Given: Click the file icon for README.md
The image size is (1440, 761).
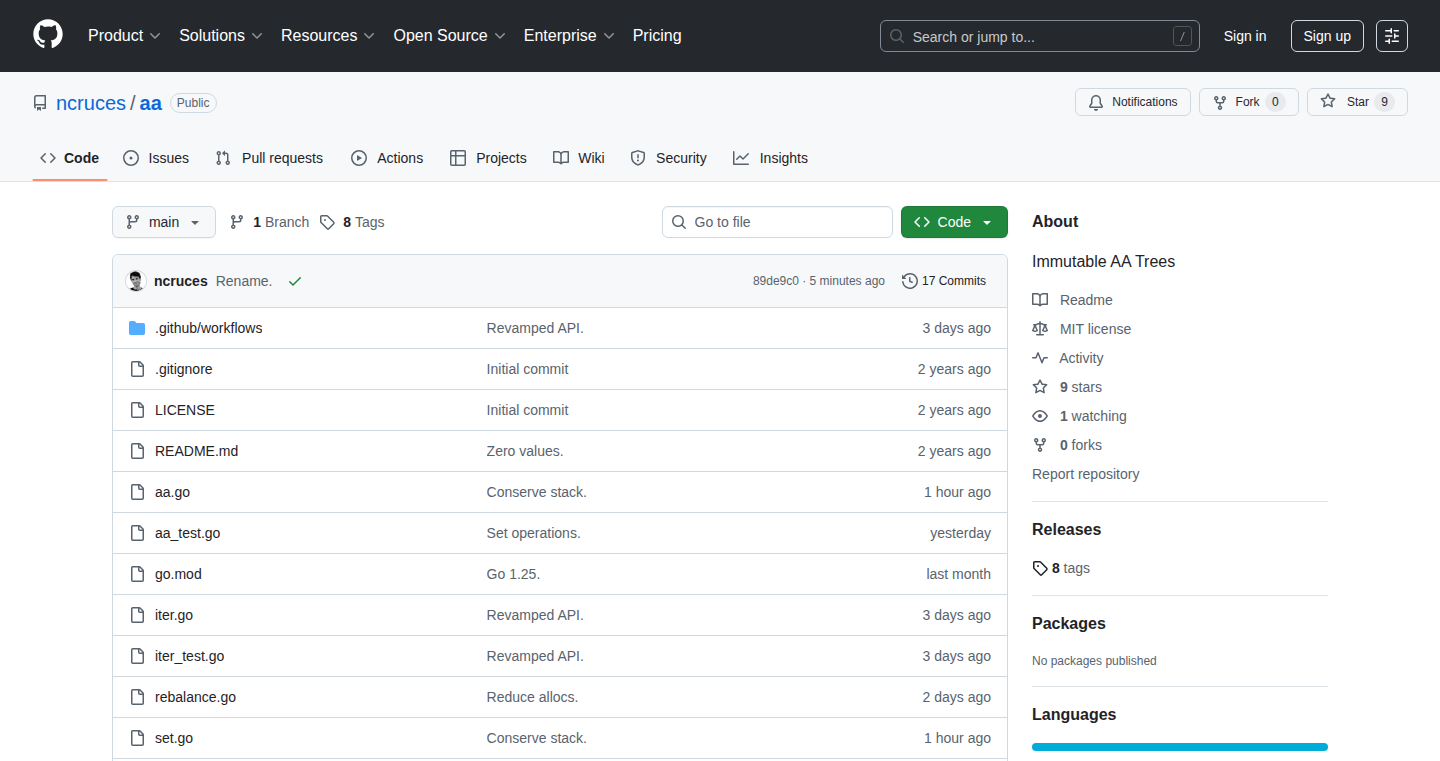Looking at the screenshot, I should click(x=137, y=451).
